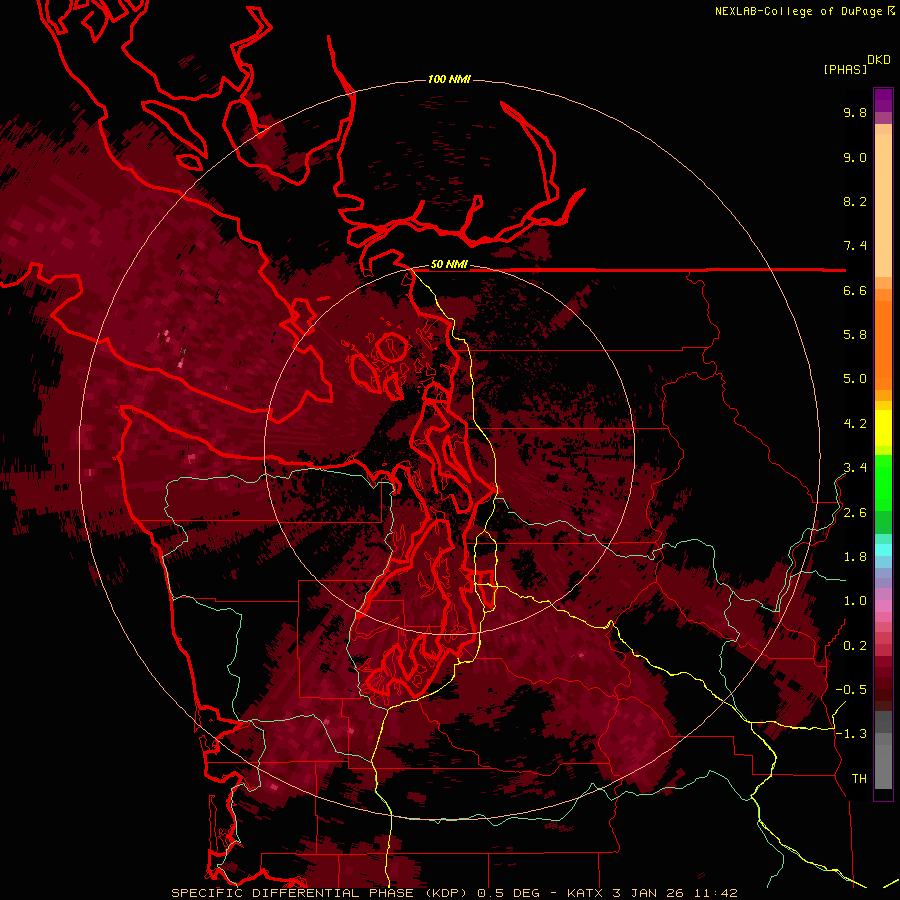Select the 9.0 scale value

point(855,157)
